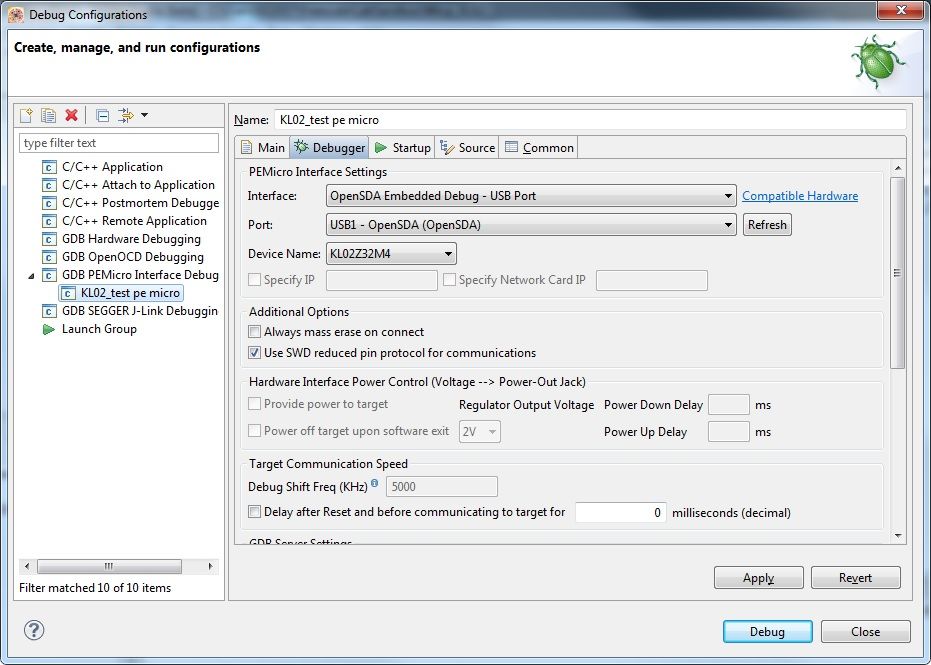931x665 pixels.
Task: Collapse the GDB PEMicro Interface Debugging node
Action: [x=31, y=276]
